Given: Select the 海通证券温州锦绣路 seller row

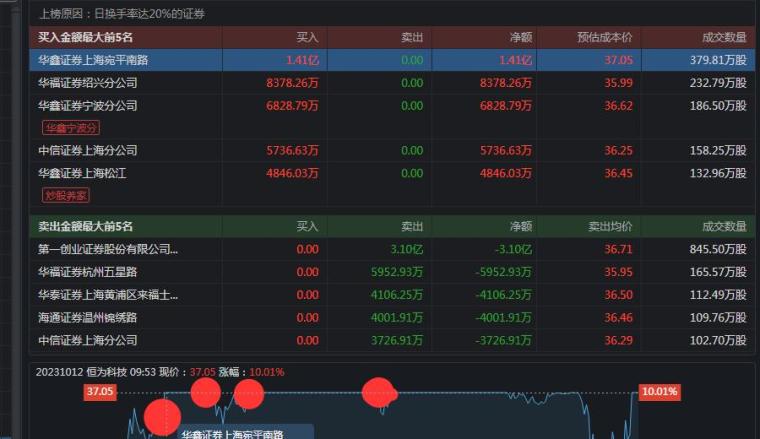Looking at the screenshot, I should point(392,317).
